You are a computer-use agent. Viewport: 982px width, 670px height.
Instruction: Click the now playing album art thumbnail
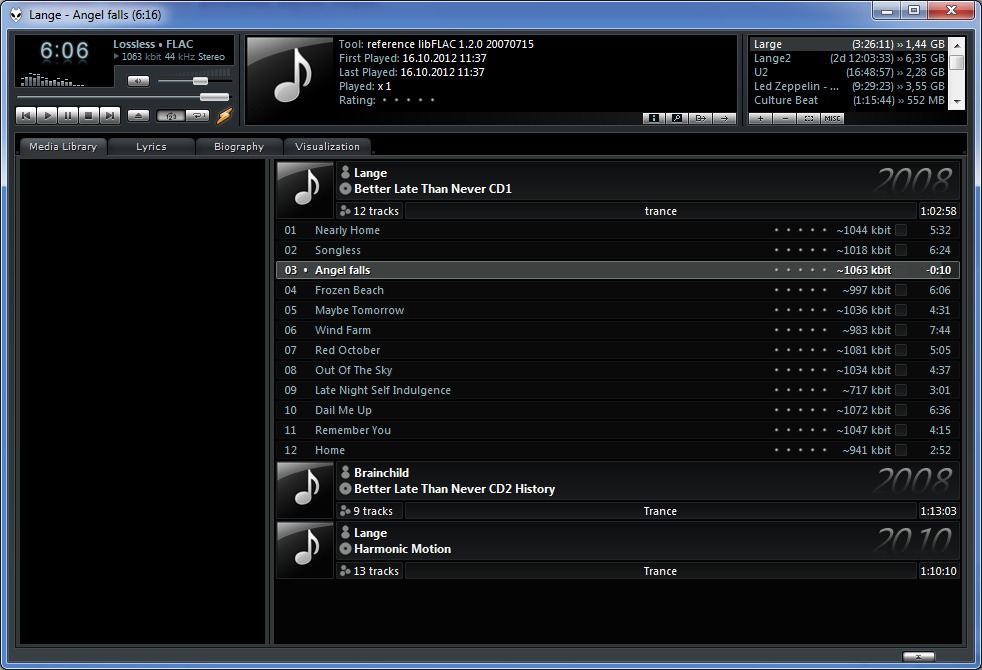click(x=290, y=78)
